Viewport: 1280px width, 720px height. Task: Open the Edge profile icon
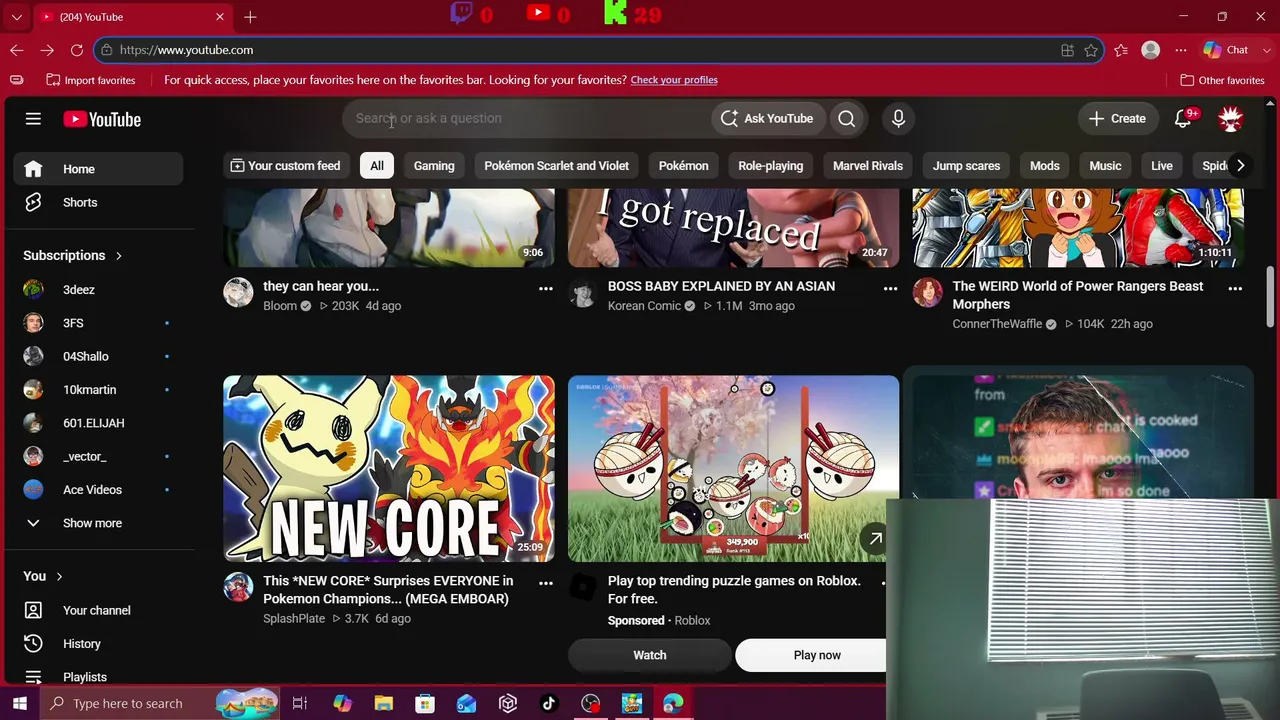tap(1151, 50)
